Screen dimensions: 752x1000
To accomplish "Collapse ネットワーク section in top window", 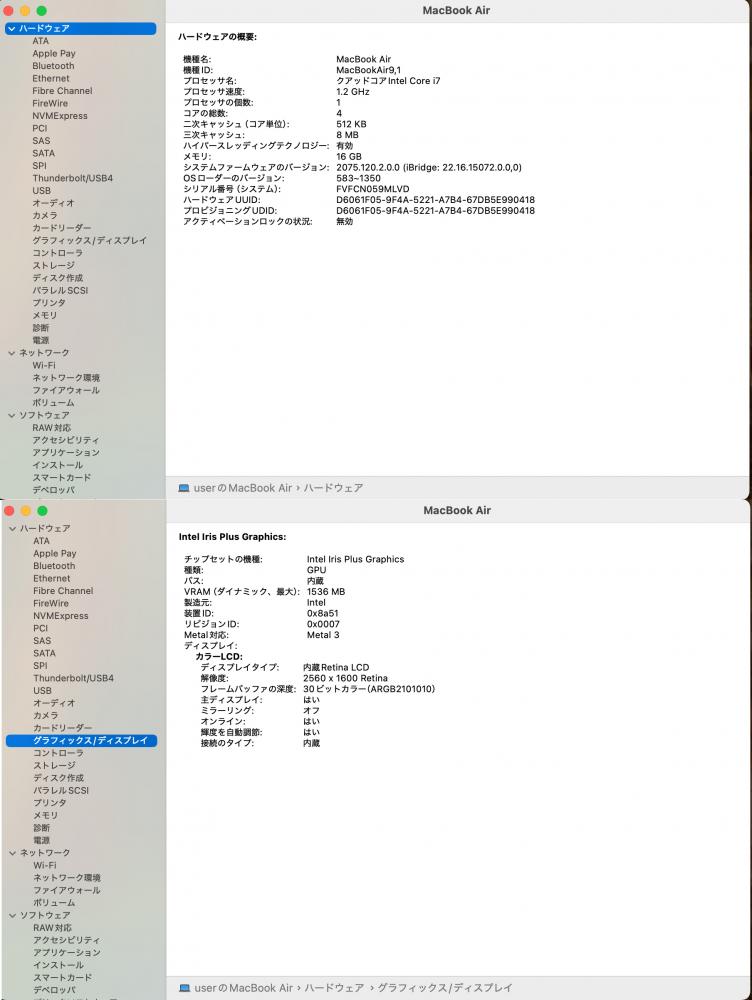I will (11, 353).
